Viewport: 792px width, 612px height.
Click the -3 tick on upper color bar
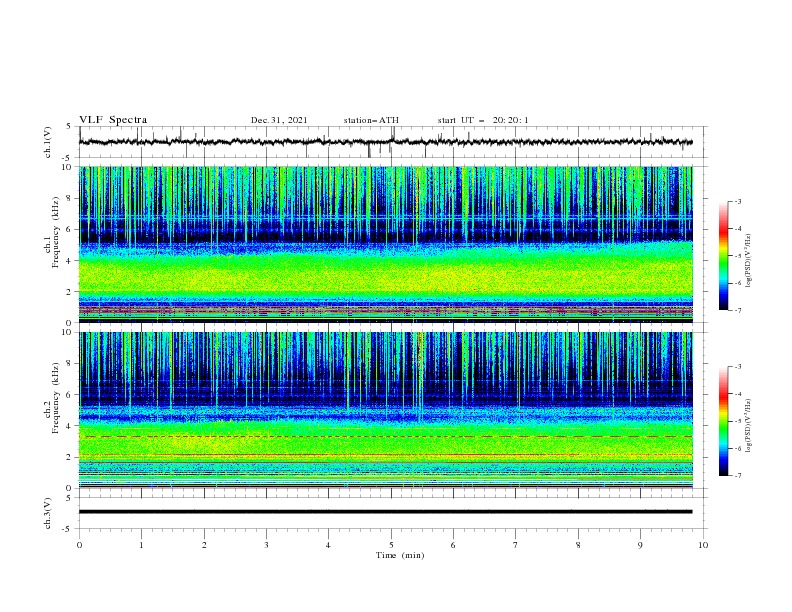click(737, 201)
